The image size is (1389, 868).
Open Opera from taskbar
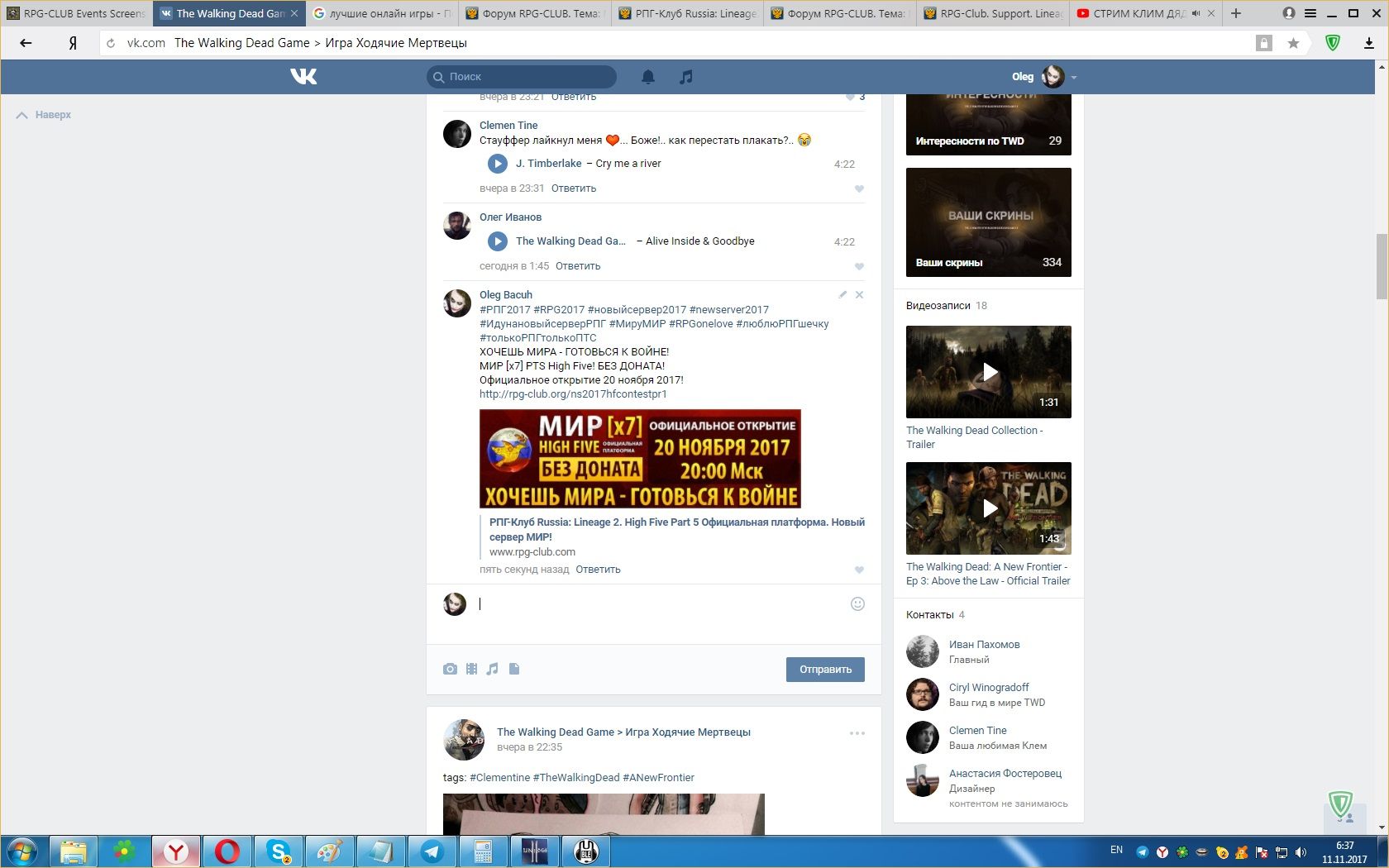click(227, 851)
